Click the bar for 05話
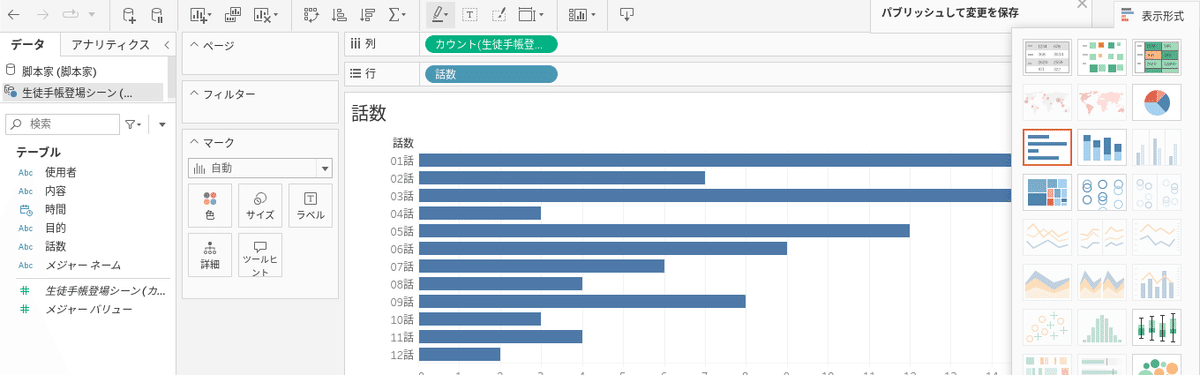The width and height of the screenshot is (1200, 375). tap(664, 230)
